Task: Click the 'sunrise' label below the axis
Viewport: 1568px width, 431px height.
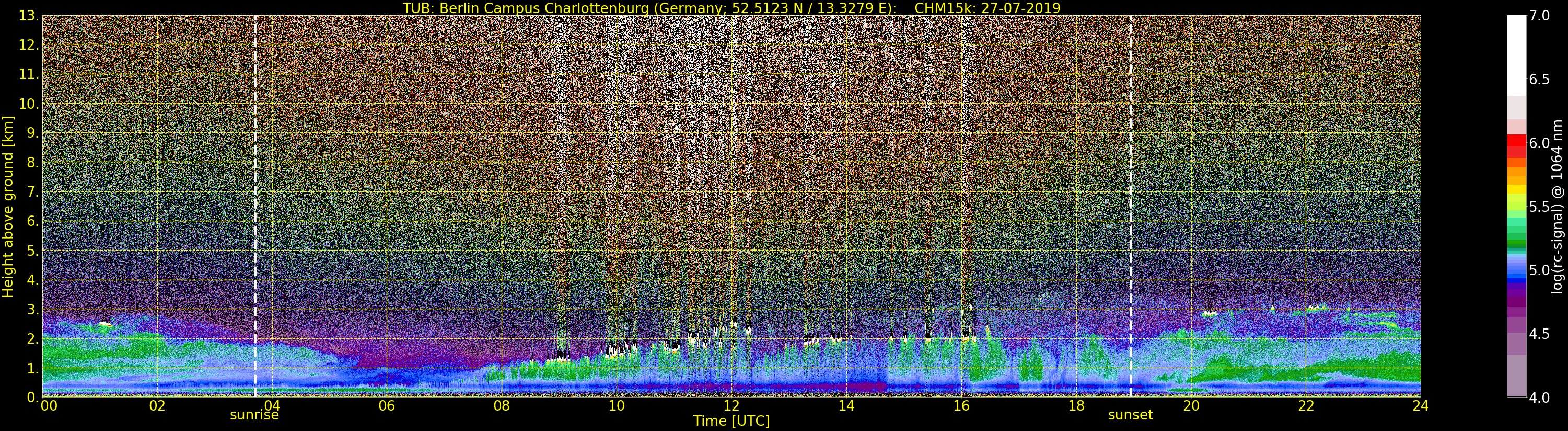Action: click(x=254, y=415)
